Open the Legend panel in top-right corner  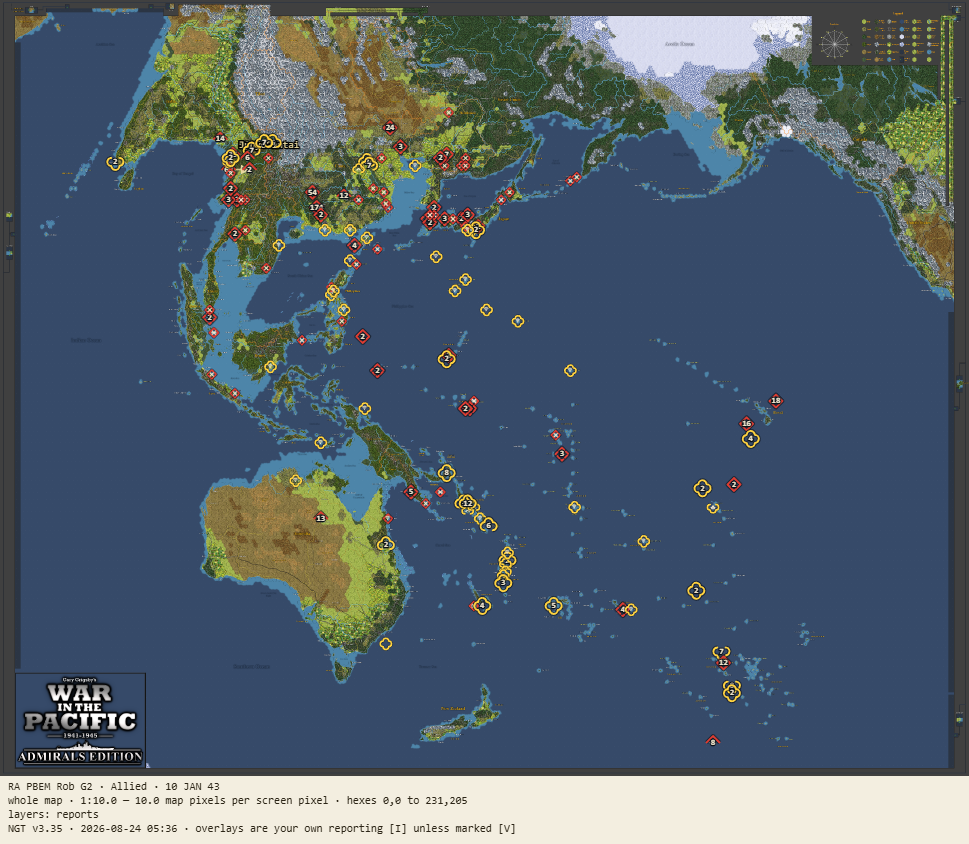coord(900,38)
